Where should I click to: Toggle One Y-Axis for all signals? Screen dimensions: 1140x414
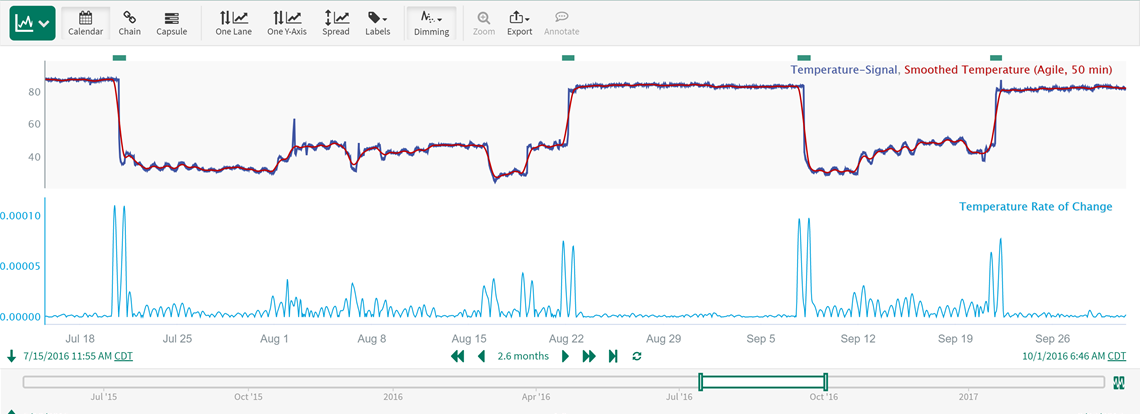point(287,22)
